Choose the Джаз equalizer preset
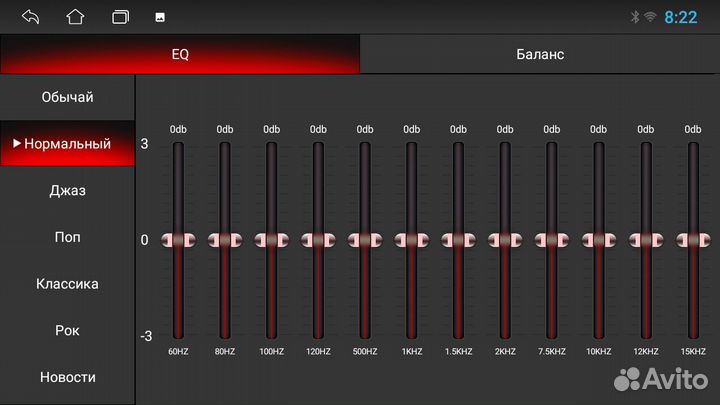The width and height of the screenshot is (720, 405). pos(67,190)
